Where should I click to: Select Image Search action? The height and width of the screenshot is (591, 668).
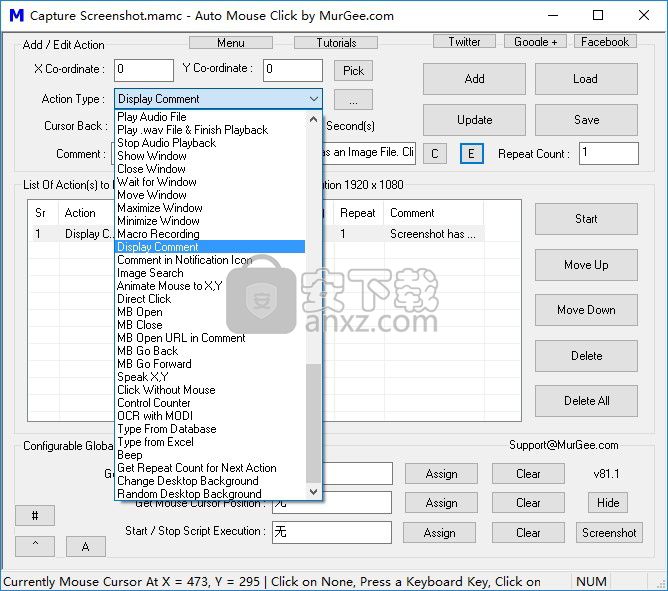click(x=150, y=273)
